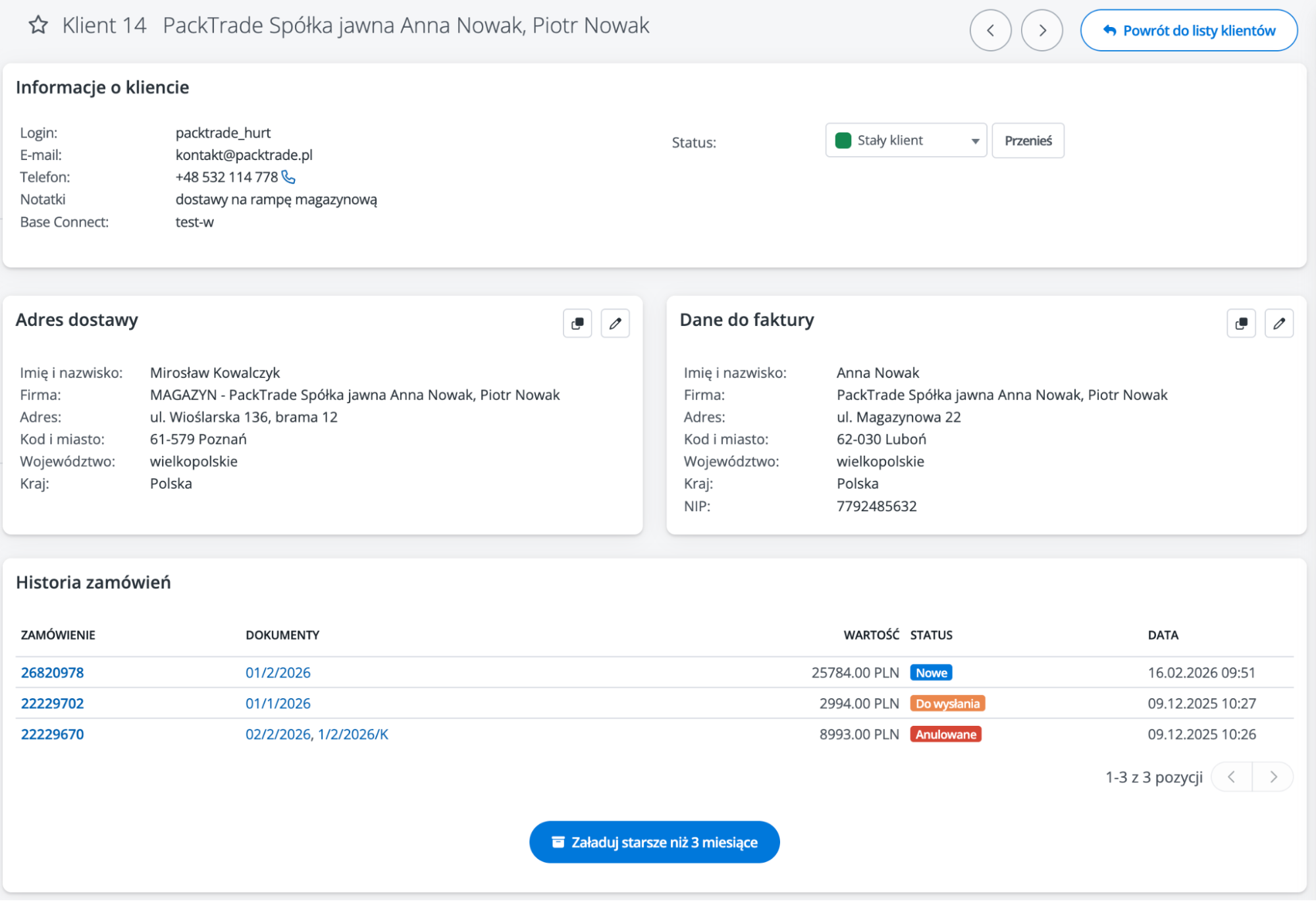Load orders older than 3 months

point(654,842)
